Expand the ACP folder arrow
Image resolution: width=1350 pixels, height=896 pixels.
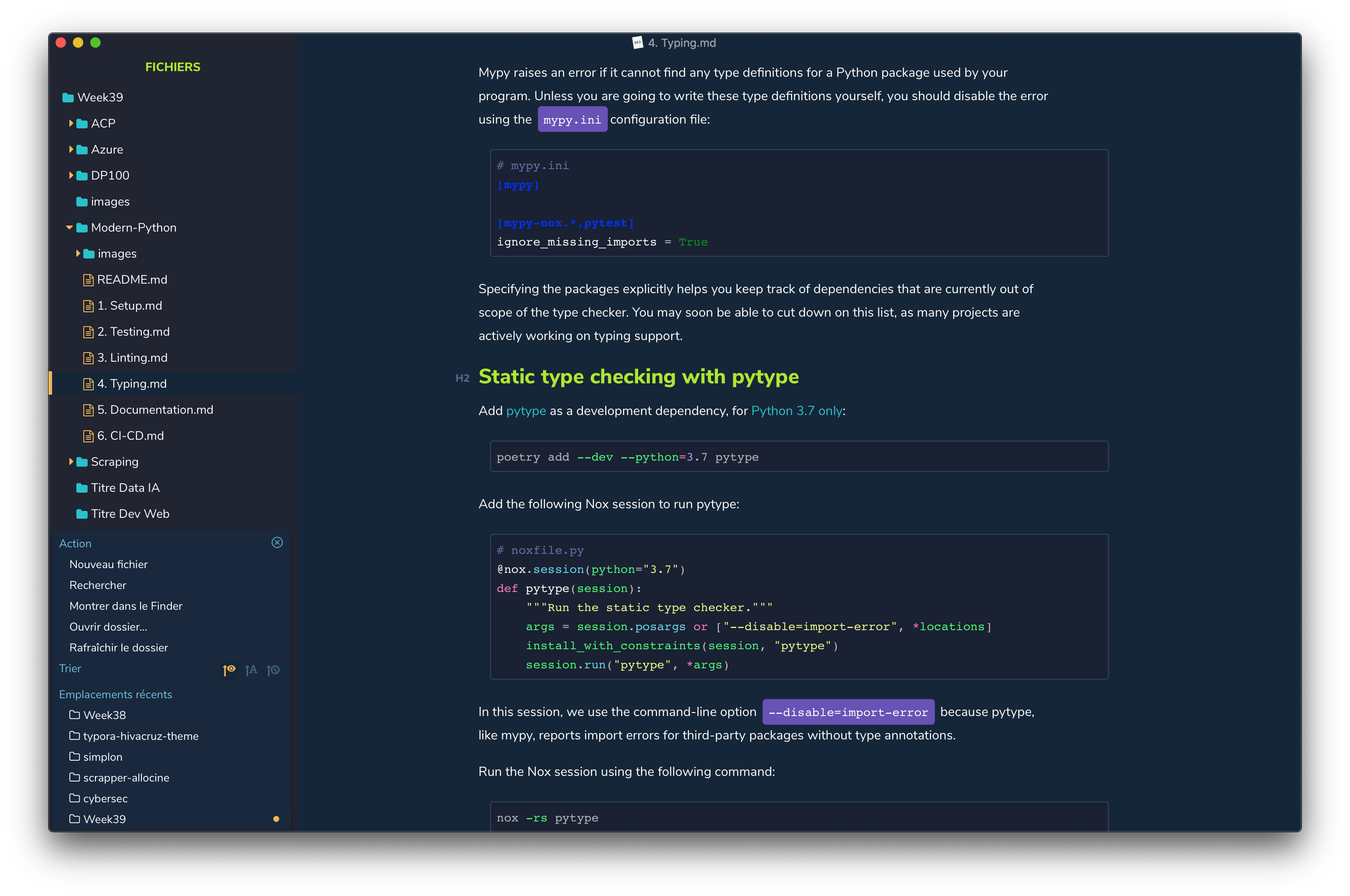click(71, 123)
